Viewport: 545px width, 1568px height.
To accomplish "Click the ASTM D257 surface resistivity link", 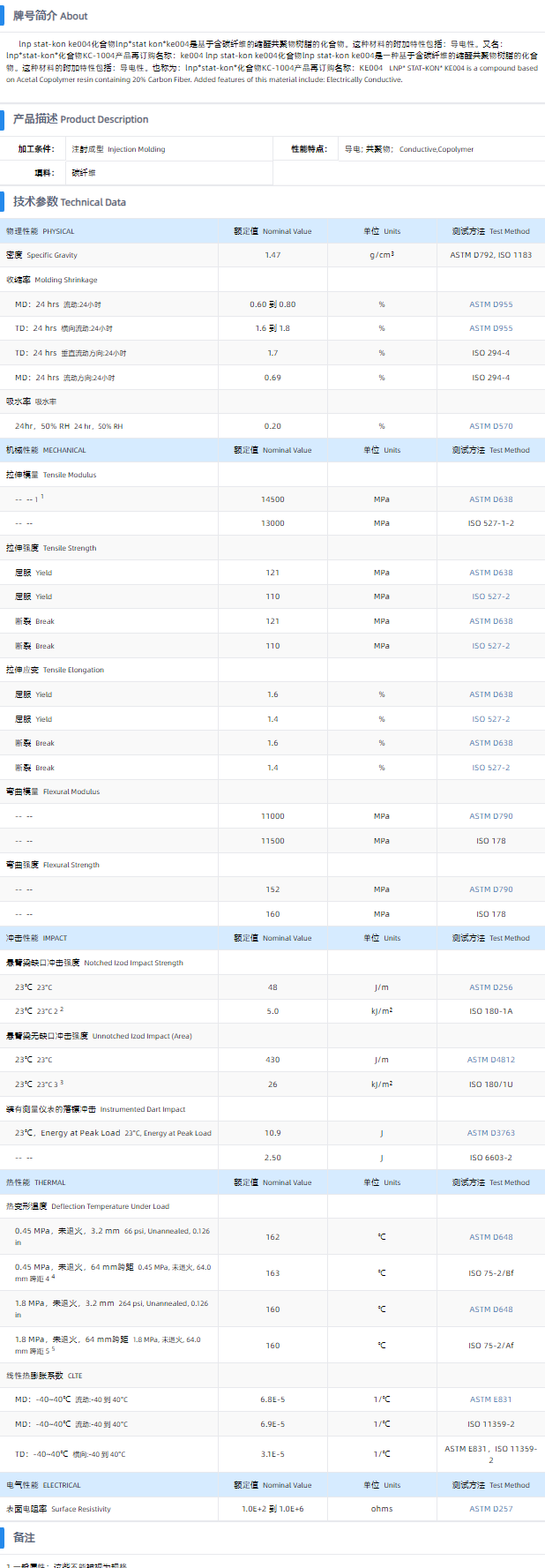I will tap(490, 1509).
